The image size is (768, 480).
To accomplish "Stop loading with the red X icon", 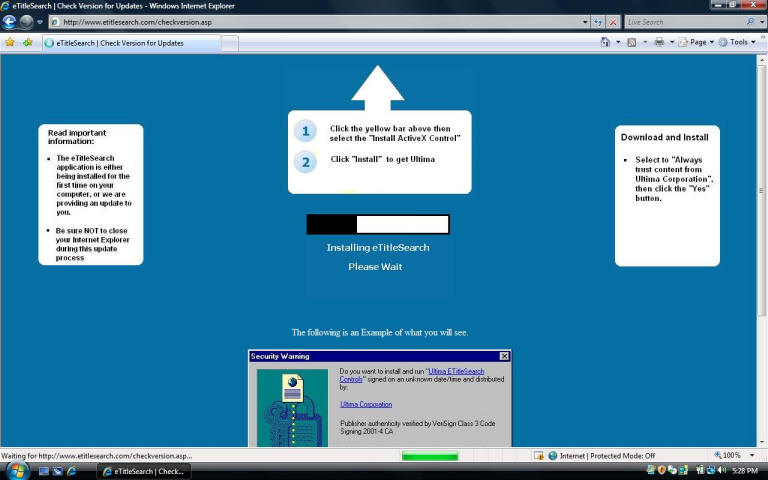I will click(613, 22).
